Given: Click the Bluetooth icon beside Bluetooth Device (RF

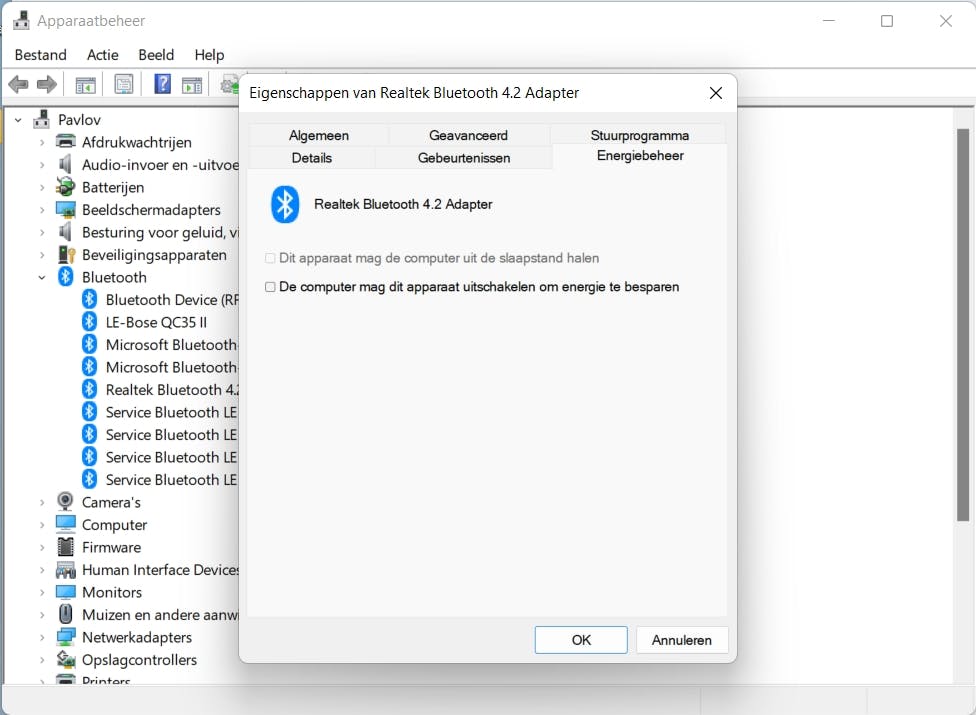Looking at the screenshot, I should (90, 299).
